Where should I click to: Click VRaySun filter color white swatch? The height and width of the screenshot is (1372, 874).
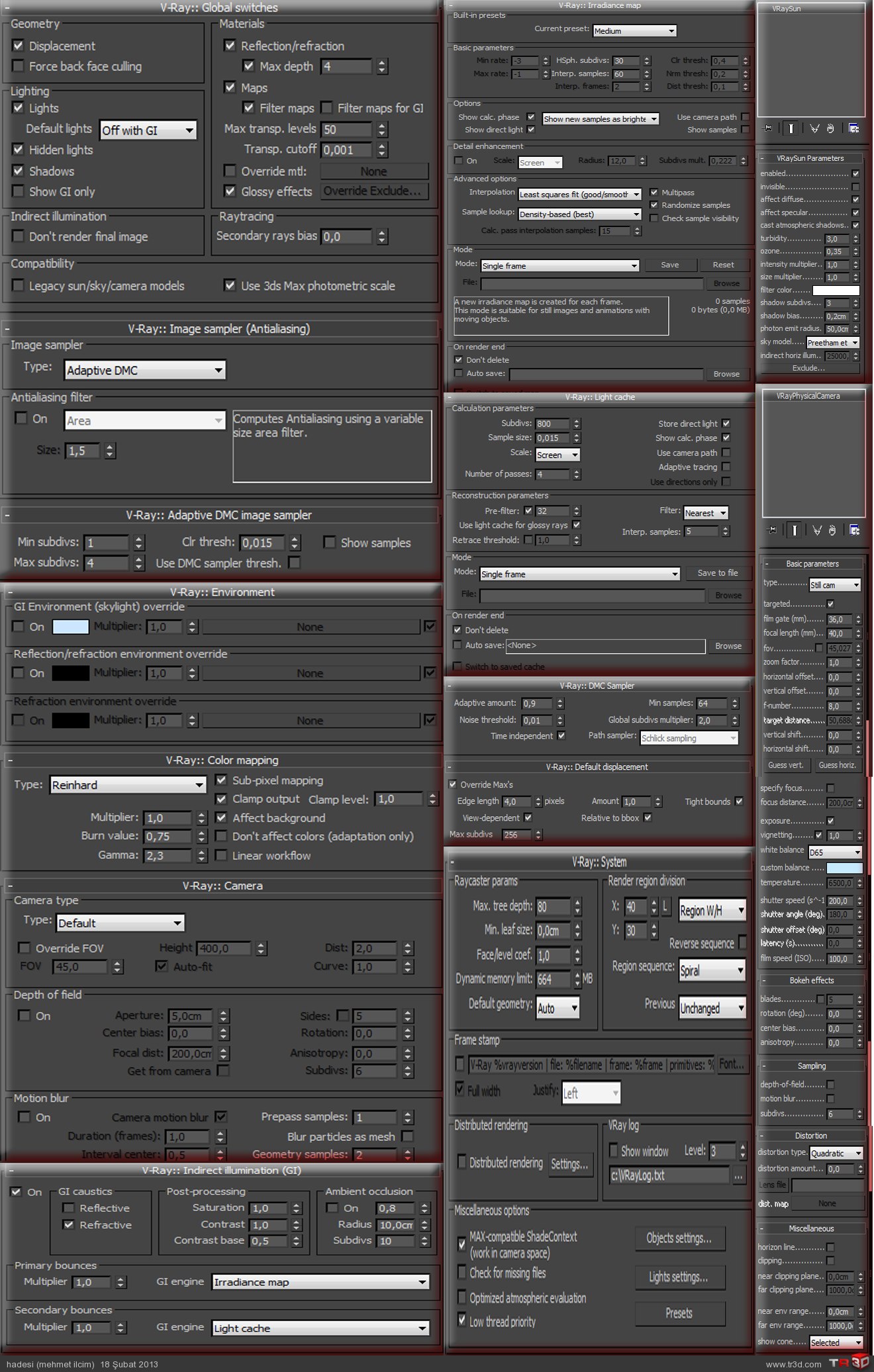pyautogui.click(x=836, y=291)
